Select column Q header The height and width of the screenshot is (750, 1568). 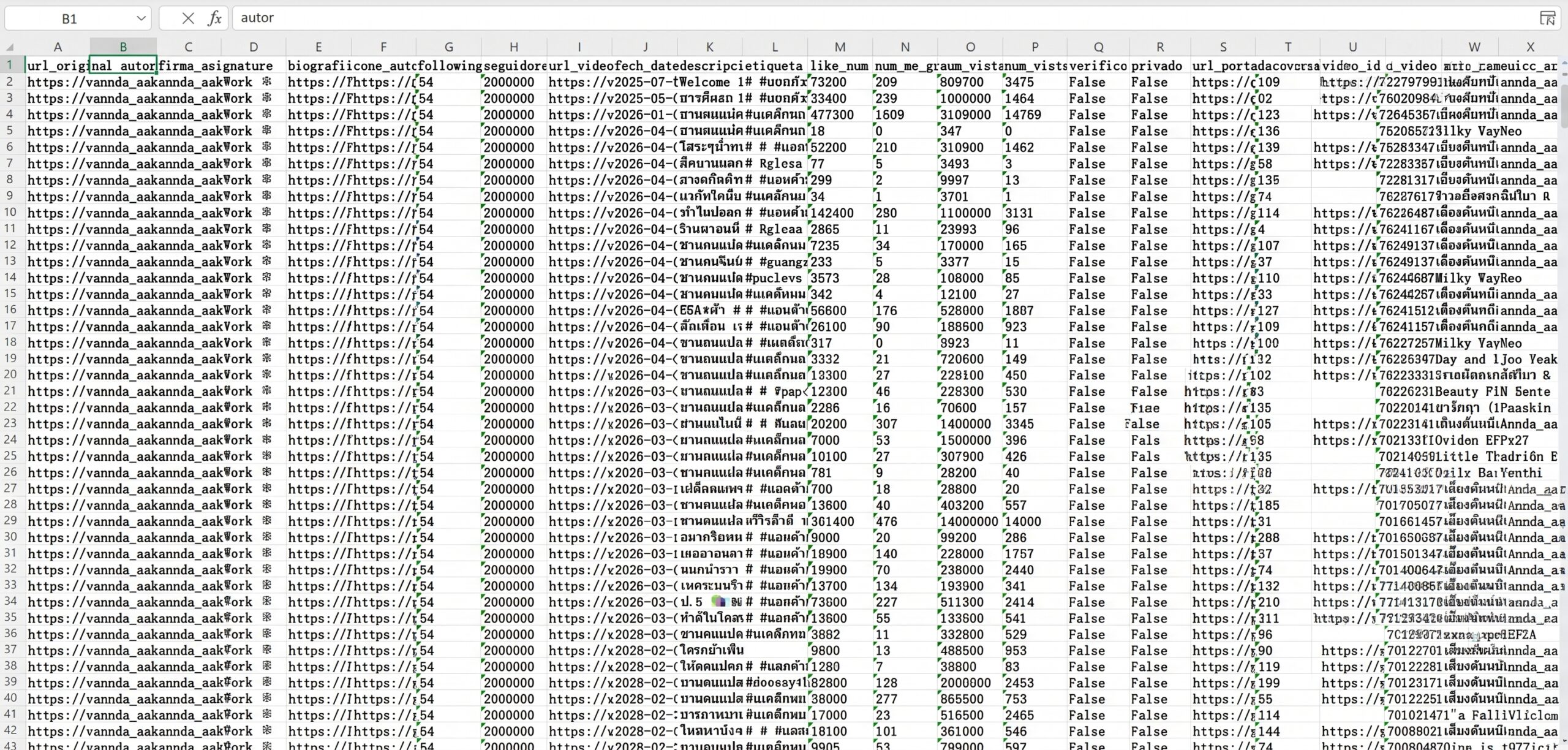1098,47
